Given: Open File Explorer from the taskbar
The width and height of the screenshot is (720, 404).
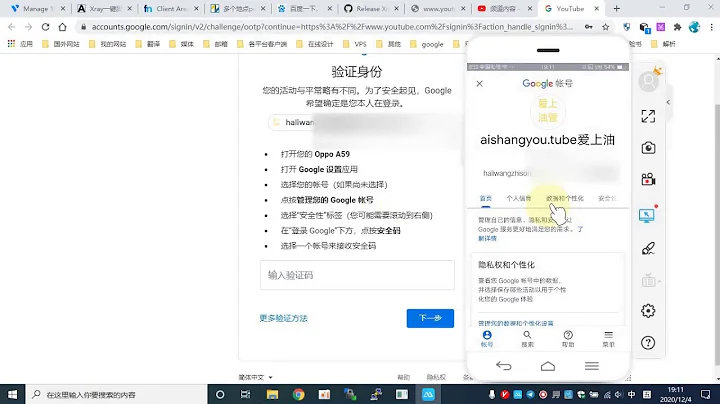Looking at the screenshot, I should click(x=272, y=394).
